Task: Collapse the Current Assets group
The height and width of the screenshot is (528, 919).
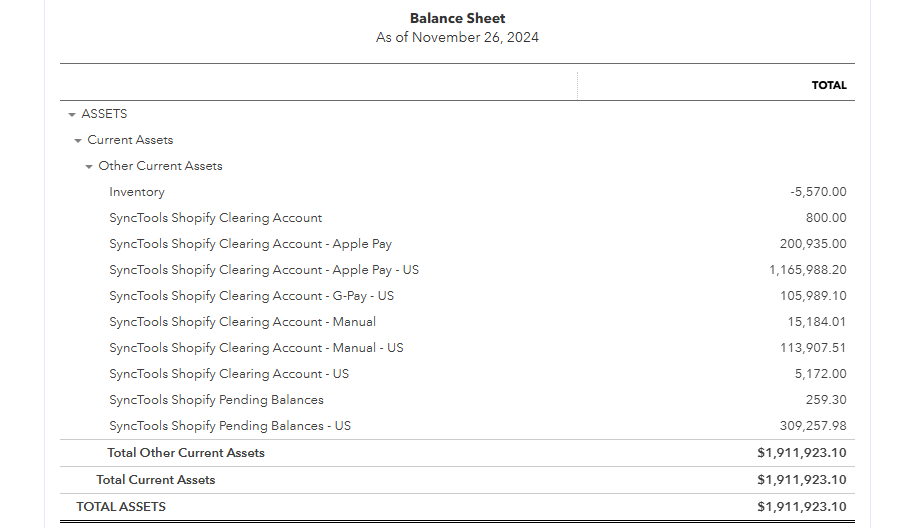Action: pos(78,141)
